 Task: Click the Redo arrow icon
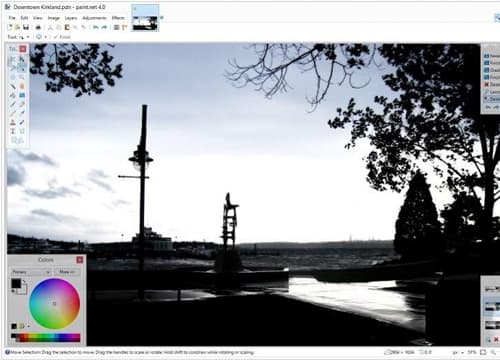[104, 27]
